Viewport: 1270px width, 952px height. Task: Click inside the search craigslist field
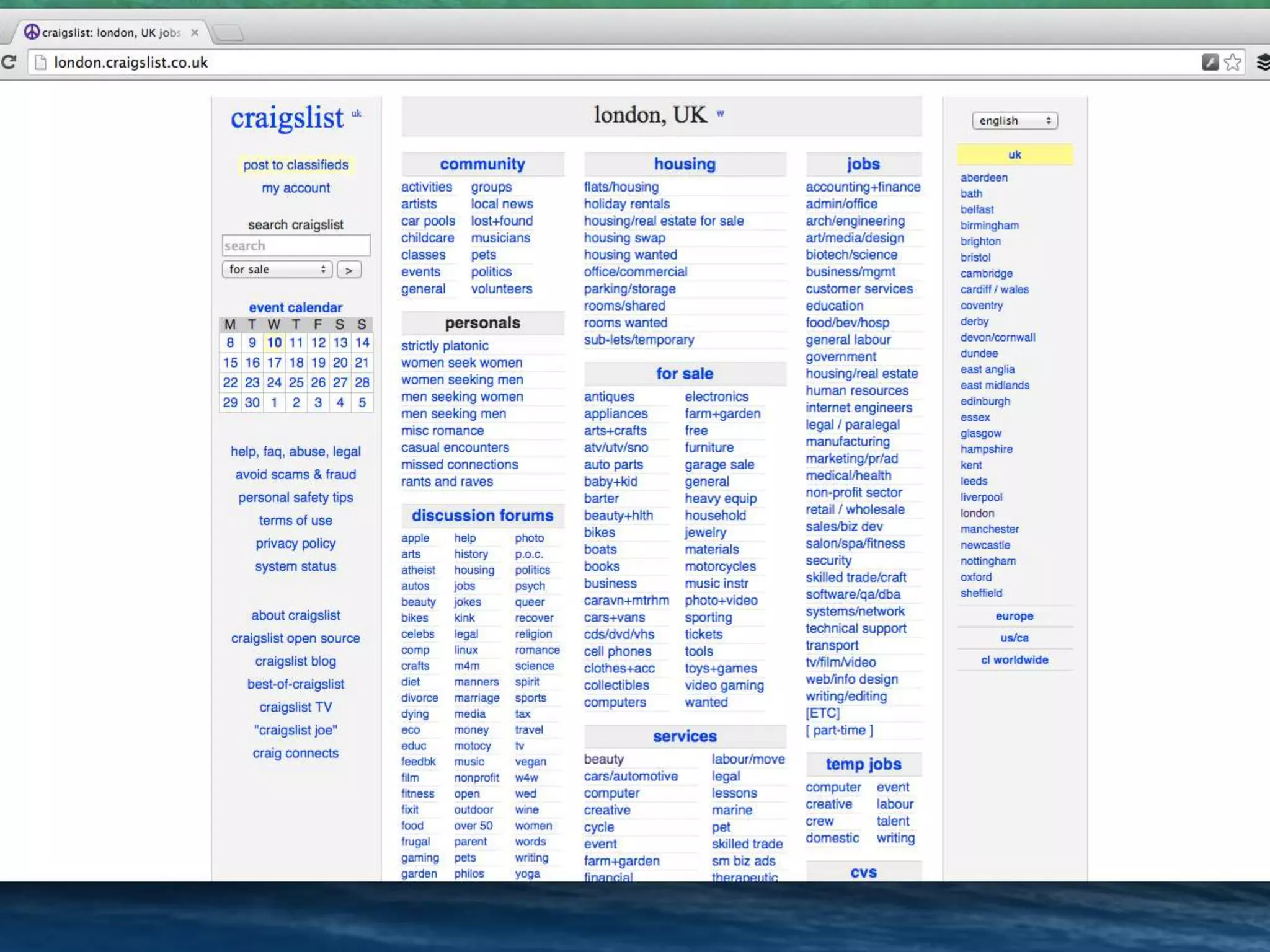coord(296,246)
